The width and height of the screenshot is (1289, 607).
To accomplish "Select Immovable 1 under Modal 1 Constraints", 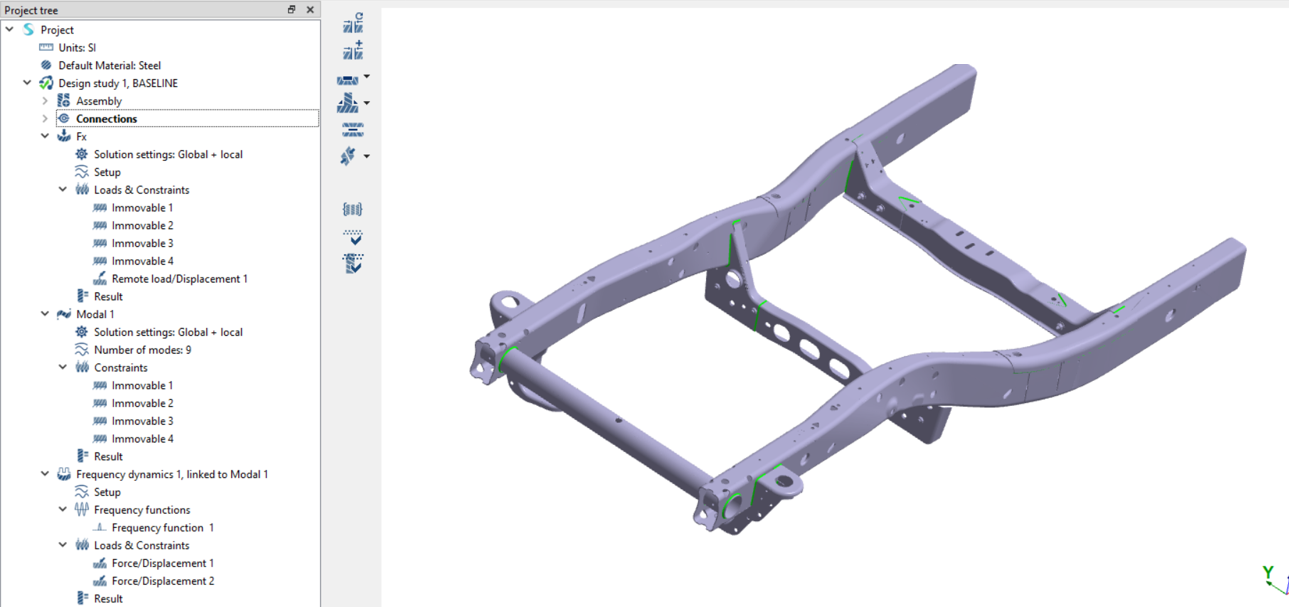I will (x=142, y=385).
